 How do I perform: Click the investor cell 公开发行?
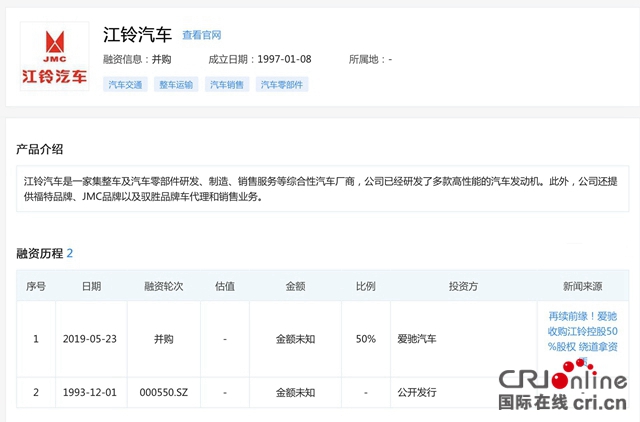coord(417,393)
